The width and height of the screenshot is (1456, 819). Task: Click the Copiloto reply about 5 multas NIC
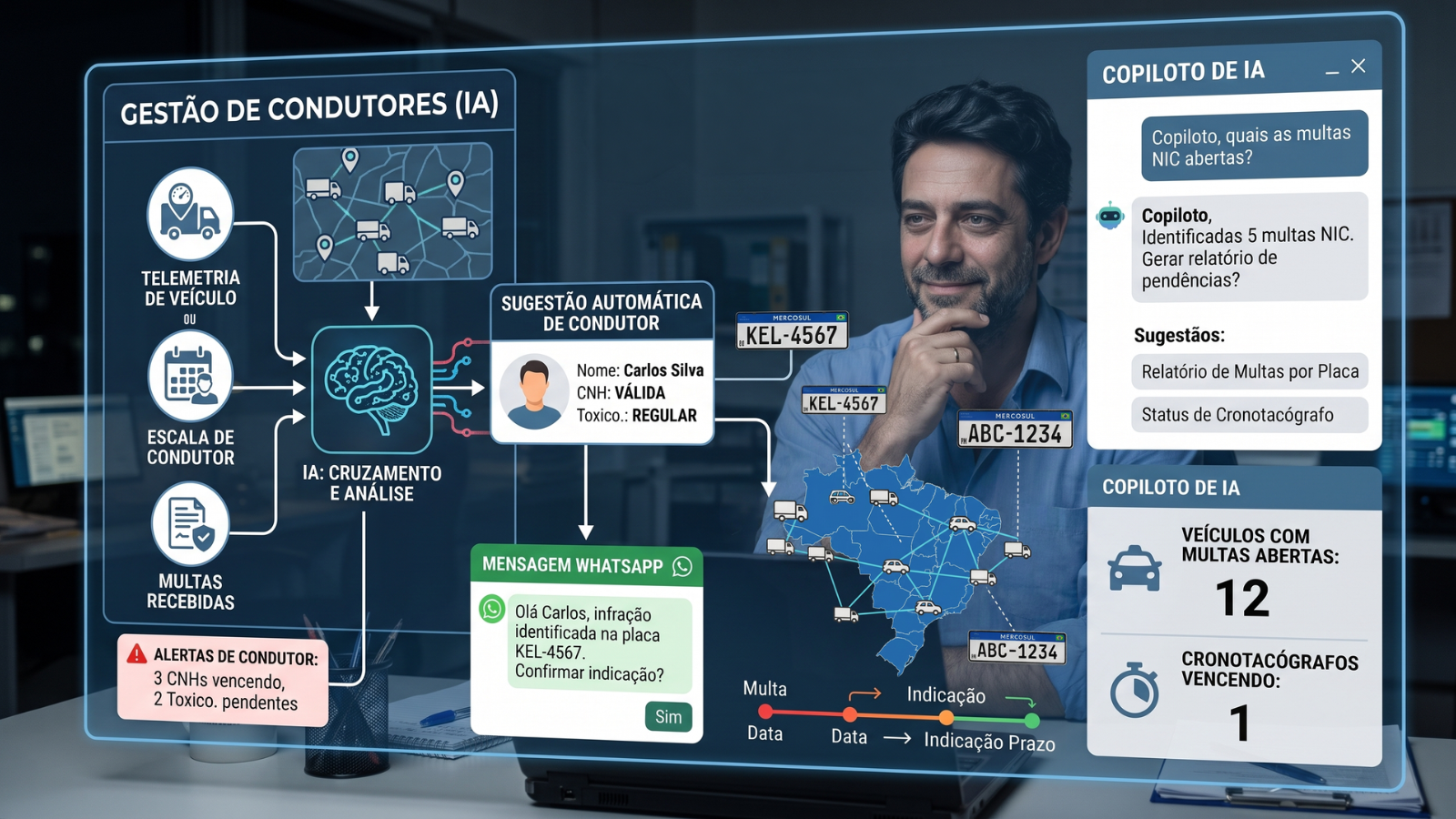pyautogui.click(x=1249, y=247)
